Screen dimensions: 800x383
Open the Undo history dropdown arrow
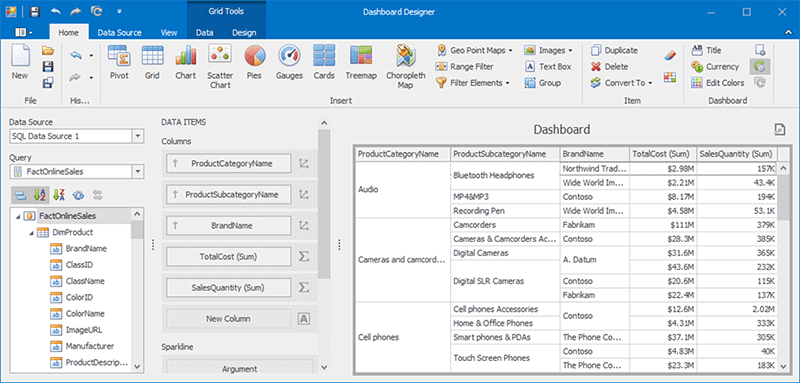(91, 55)
